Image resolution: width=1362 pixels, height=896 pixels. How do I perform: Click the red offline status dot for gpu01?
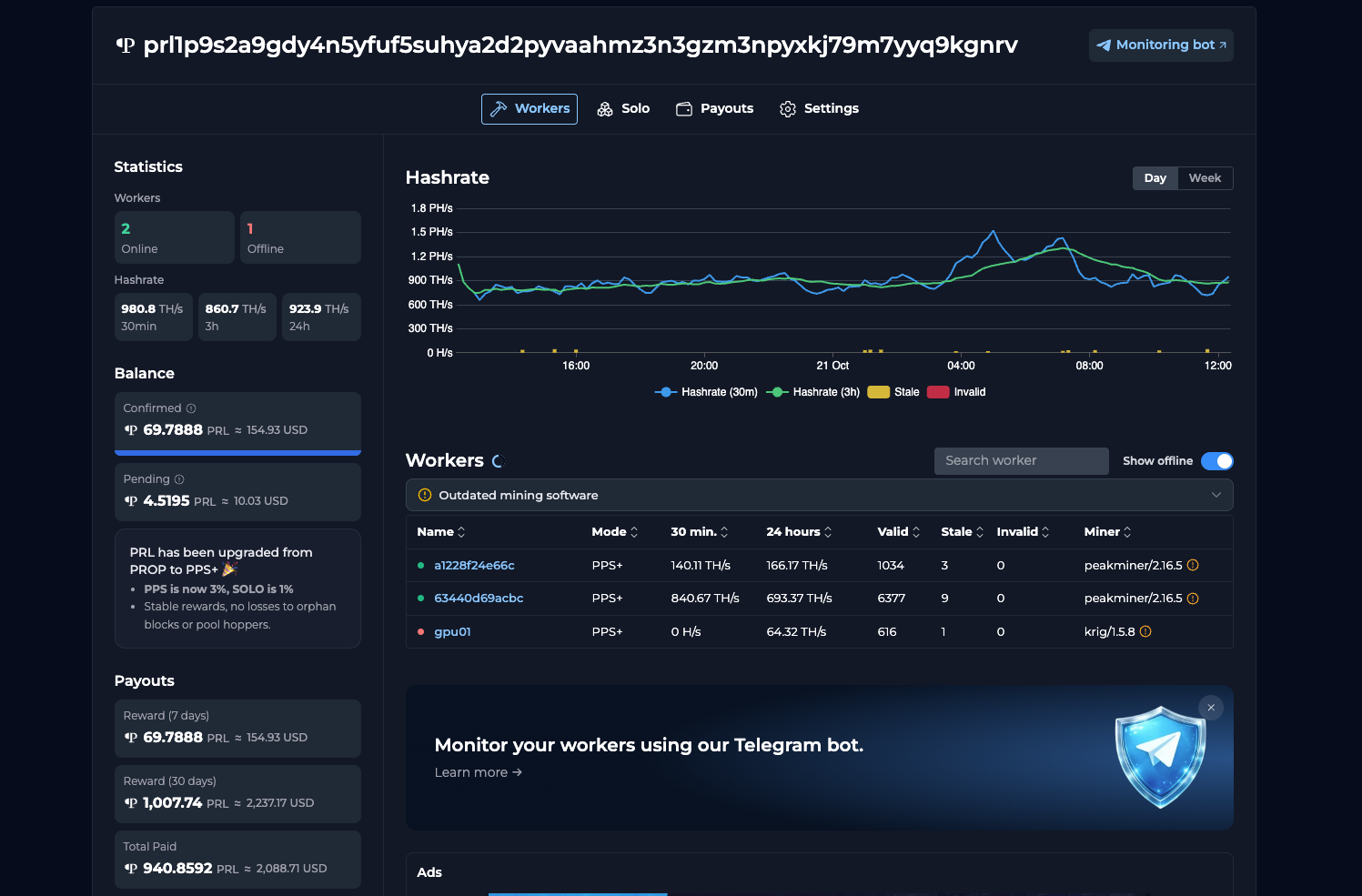[x=420, y=631]
